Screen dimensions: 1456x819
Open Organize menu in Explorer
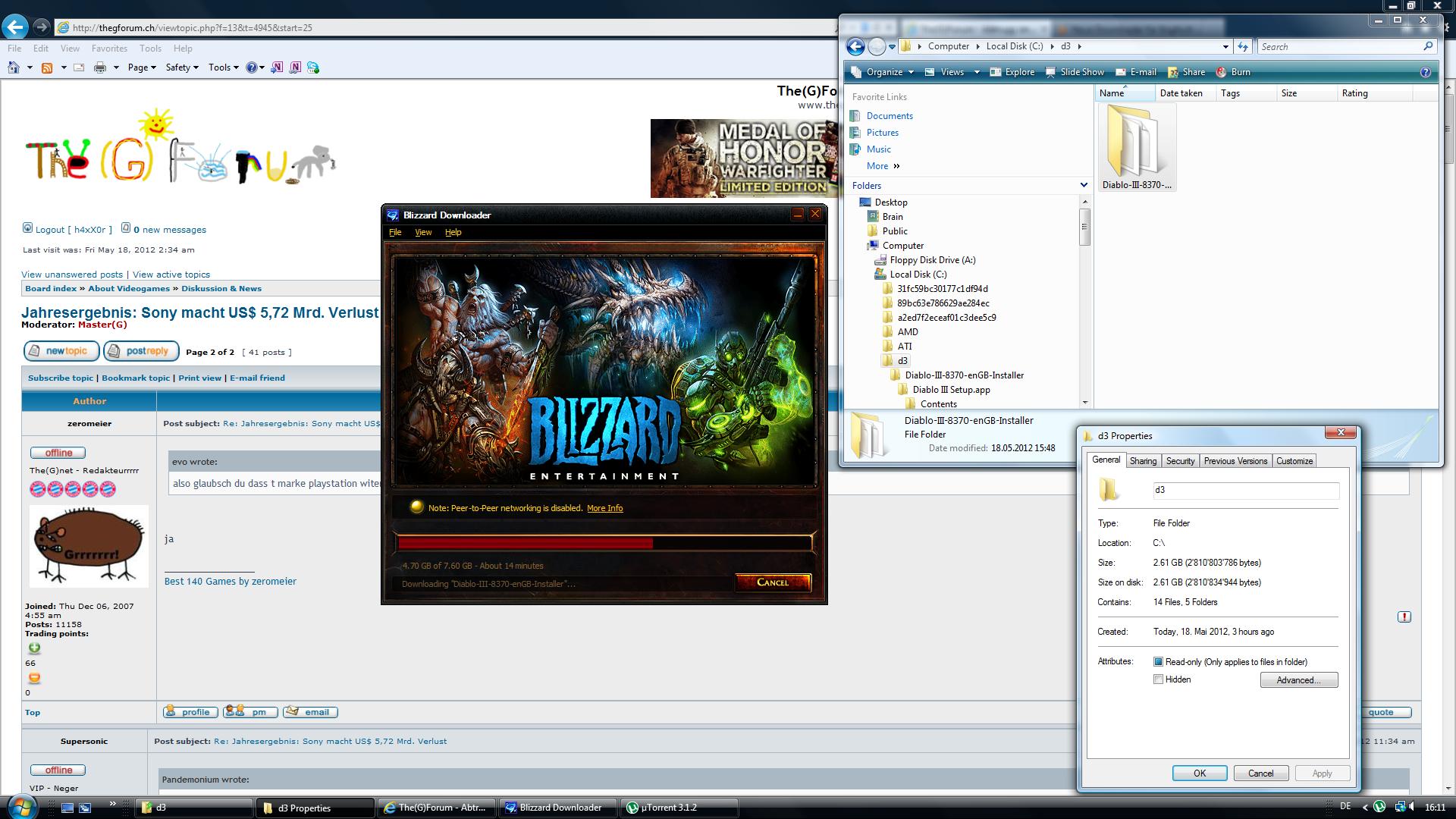coord(884,72)
